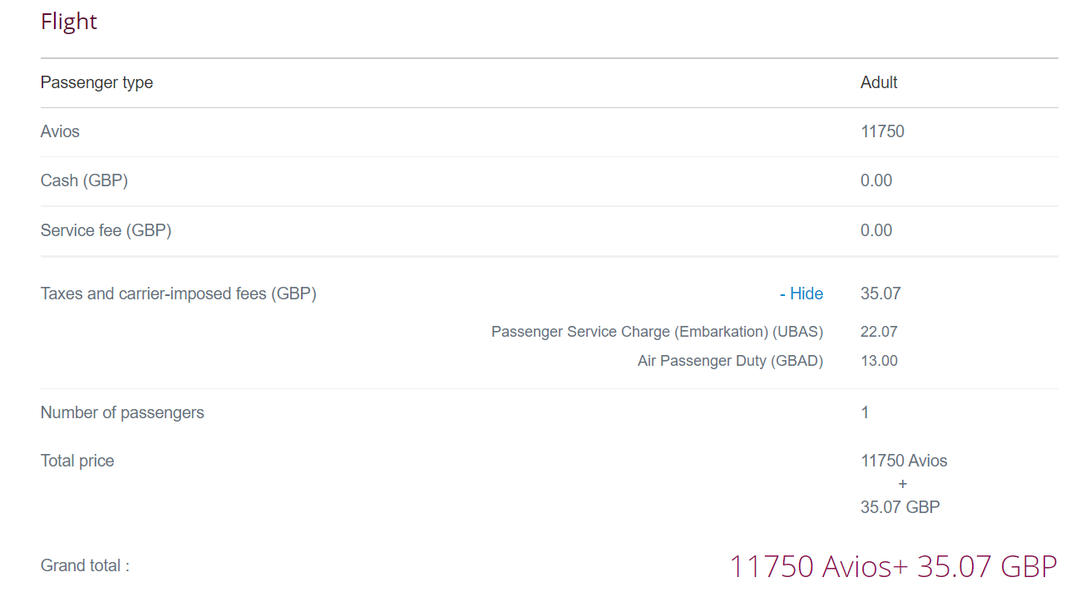Select the 13.00 duty amount
1080x597 pixels.
(879, 360)
